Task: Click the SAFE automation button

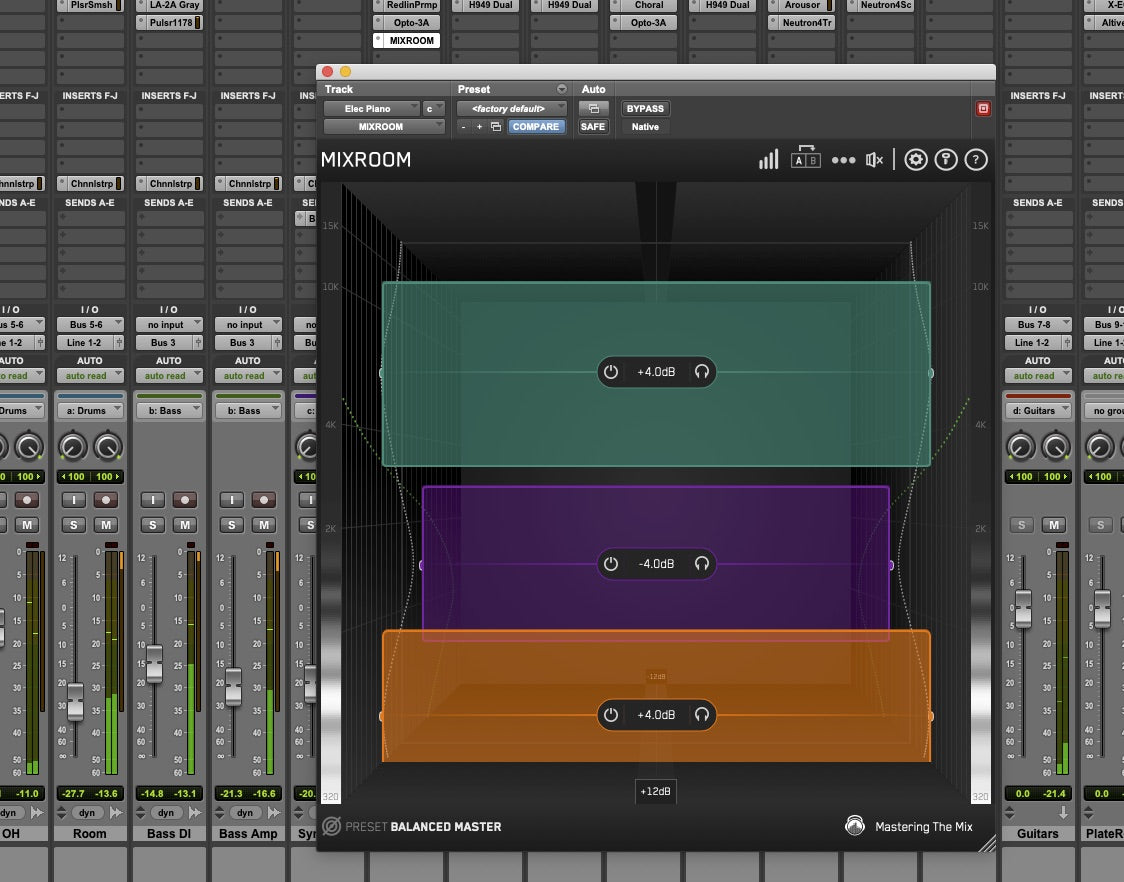Action: (593, 126)
